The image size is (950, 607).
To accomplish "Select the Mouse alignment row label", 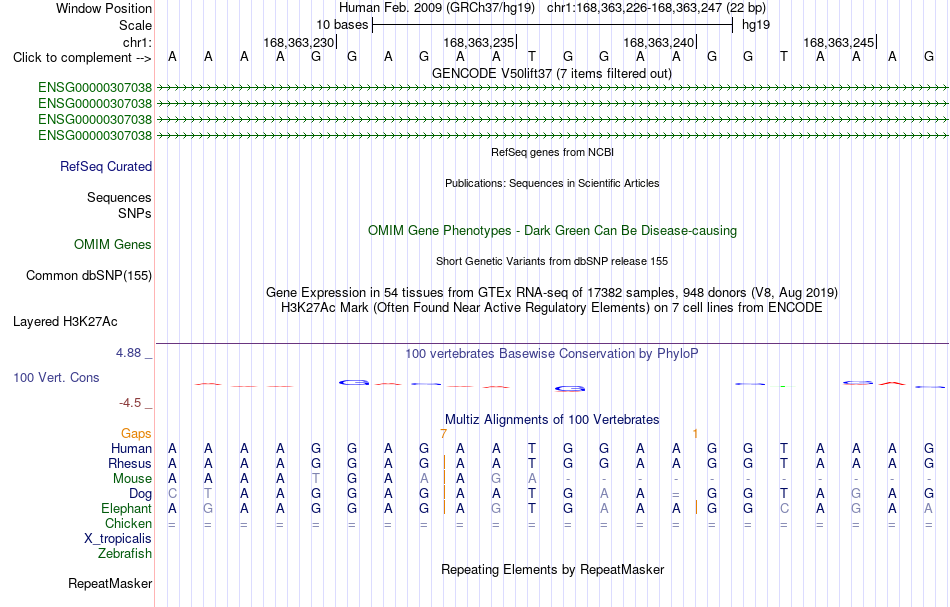I will (132, 479).
